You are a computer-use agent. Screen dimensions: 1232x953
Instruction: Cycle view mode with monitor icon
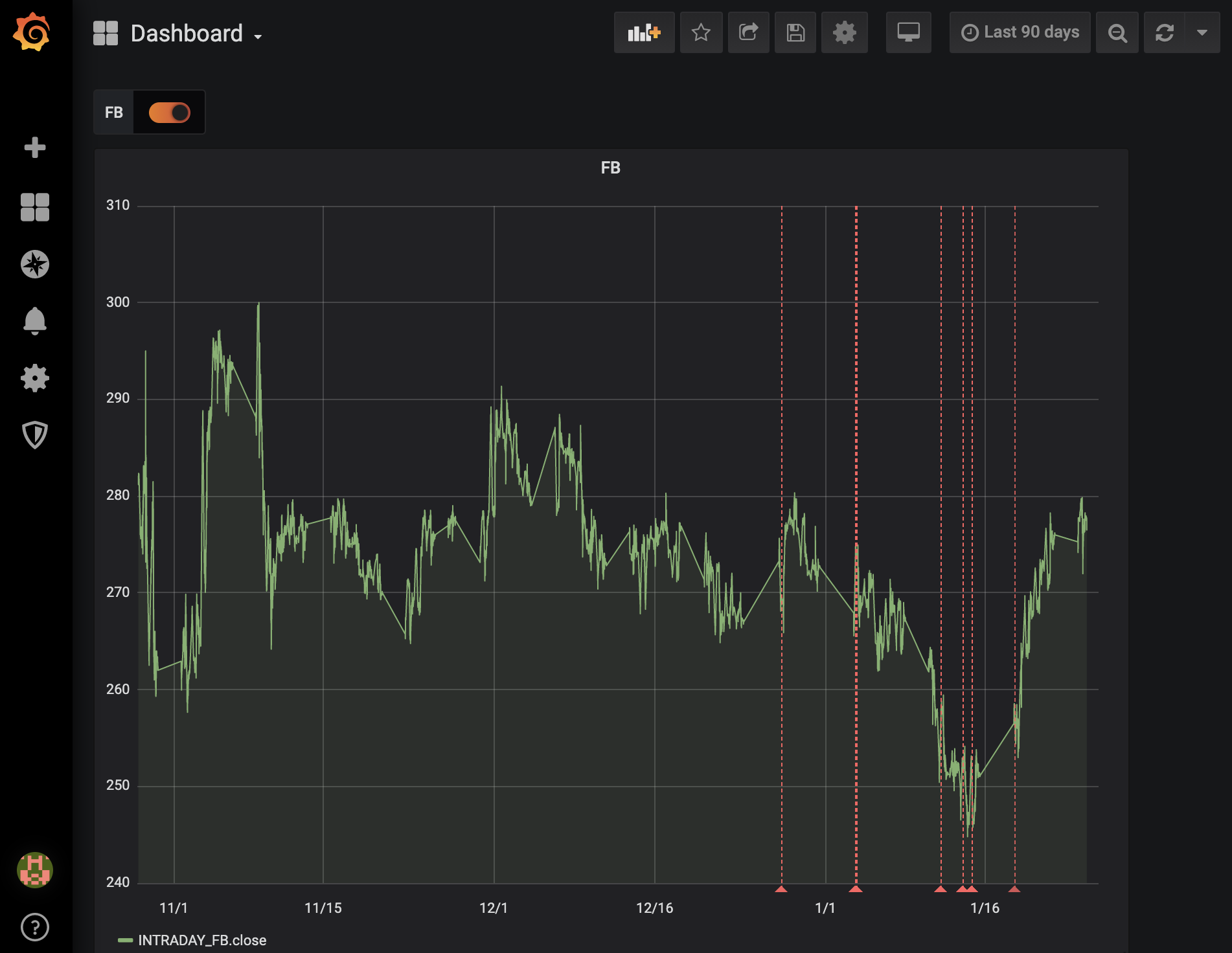click(908, 32)
